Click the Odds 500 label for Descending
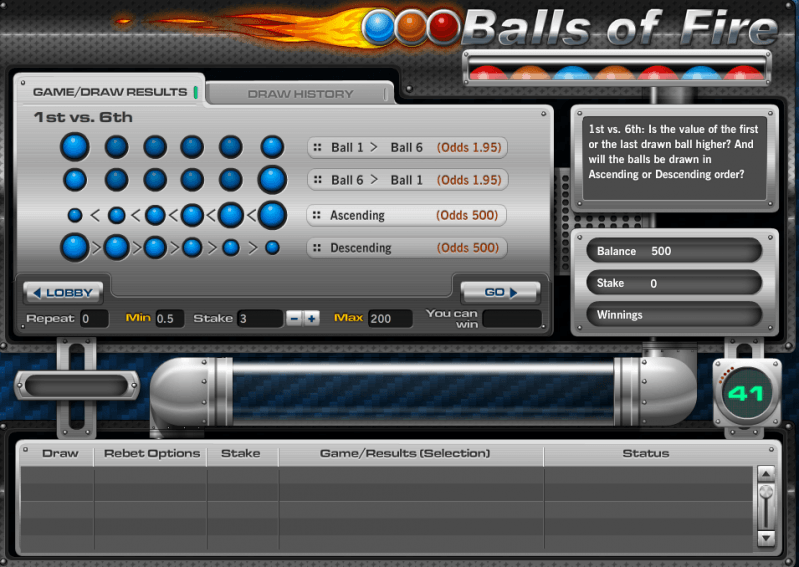The height and width of the screenshot is (567, 799). pyautogui.click(x=467, y=248)
